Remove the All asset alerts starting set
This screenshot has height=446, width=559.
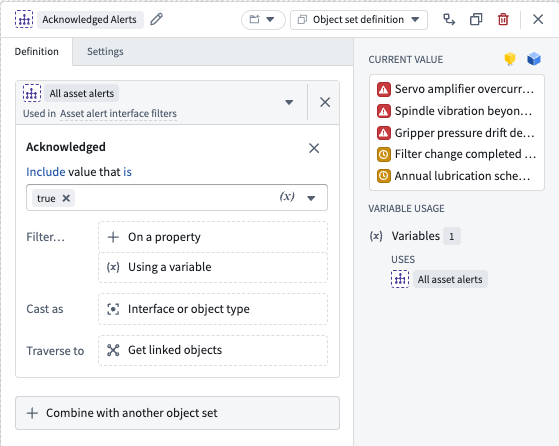(325, 103)
